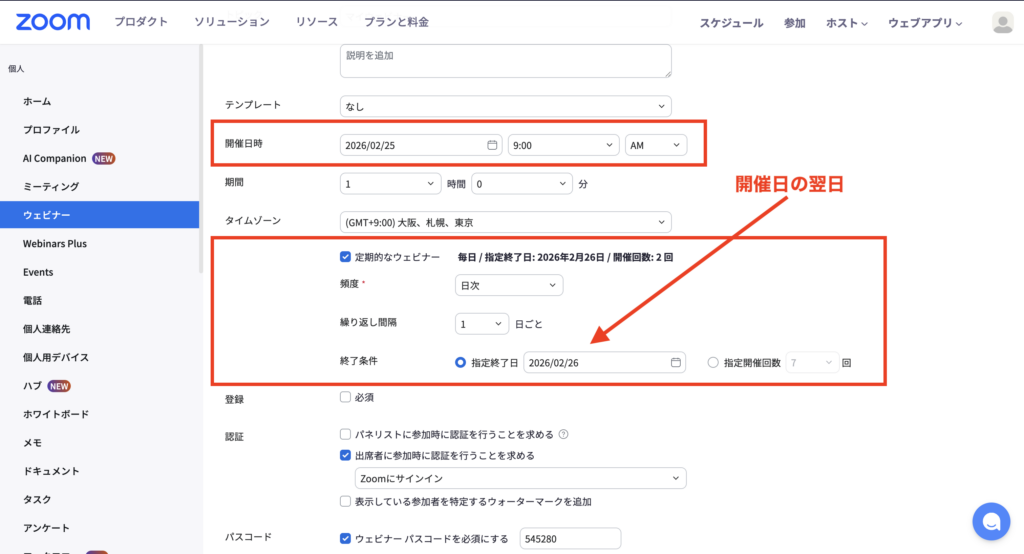
Task: Click the Zoom logo in header
Action: click(53, 22)
